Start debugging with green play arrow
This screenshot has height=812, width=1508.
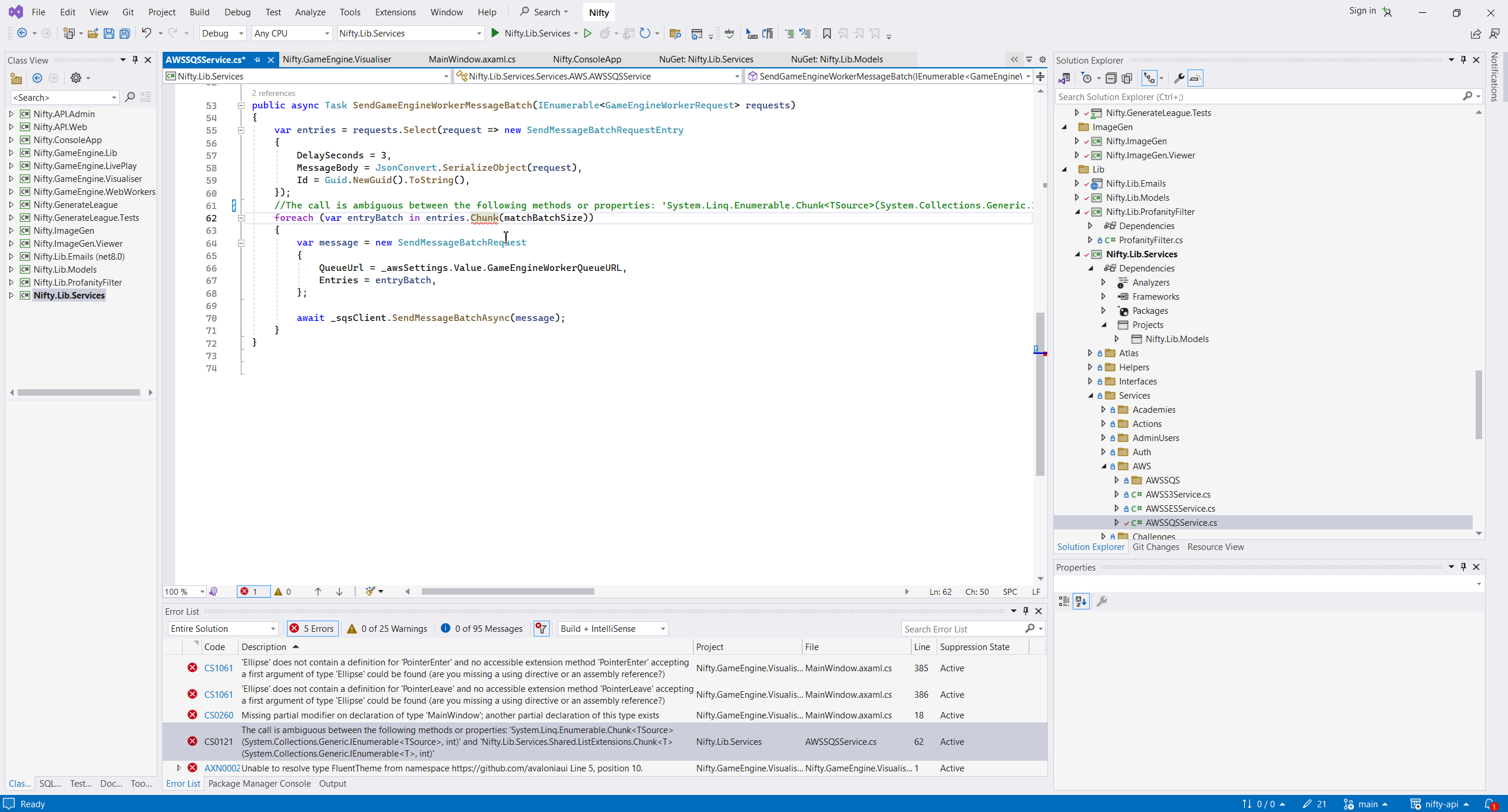pos(495,34)
